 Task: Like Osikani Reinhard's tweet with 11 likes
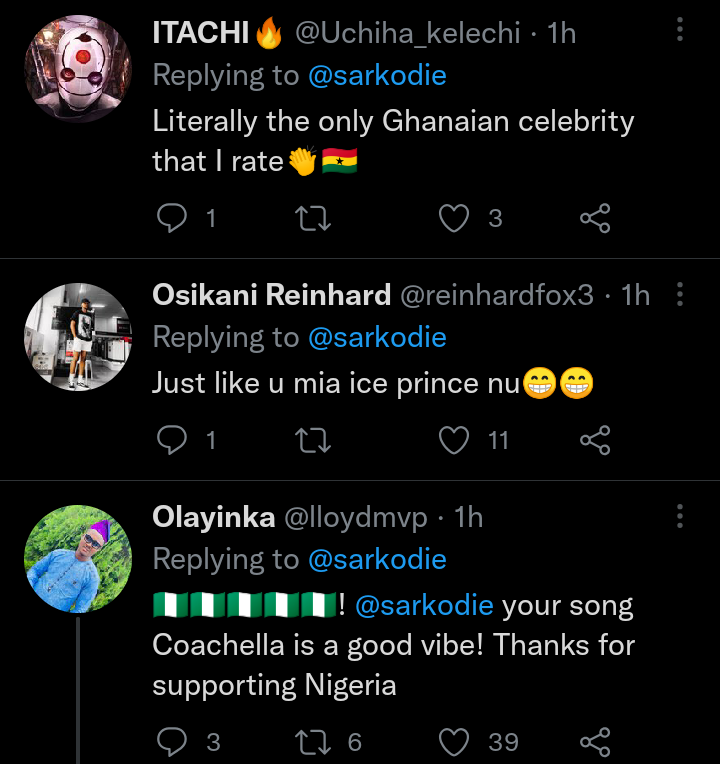455,440
